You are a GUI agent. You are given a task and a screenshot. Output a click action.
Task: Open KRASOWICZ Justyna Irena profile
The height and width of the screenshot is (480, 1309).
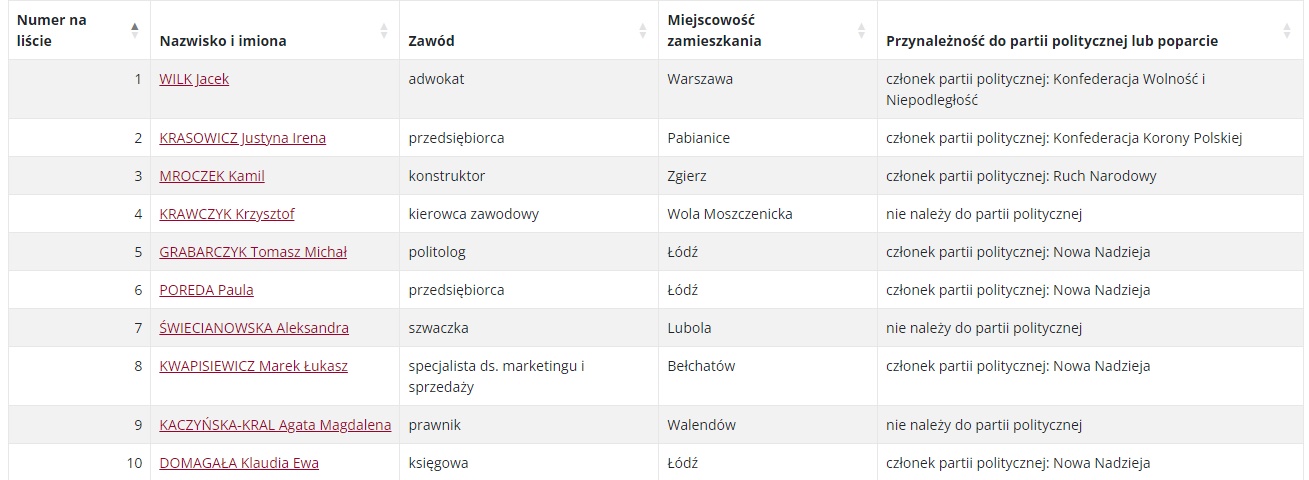(242, 138)
